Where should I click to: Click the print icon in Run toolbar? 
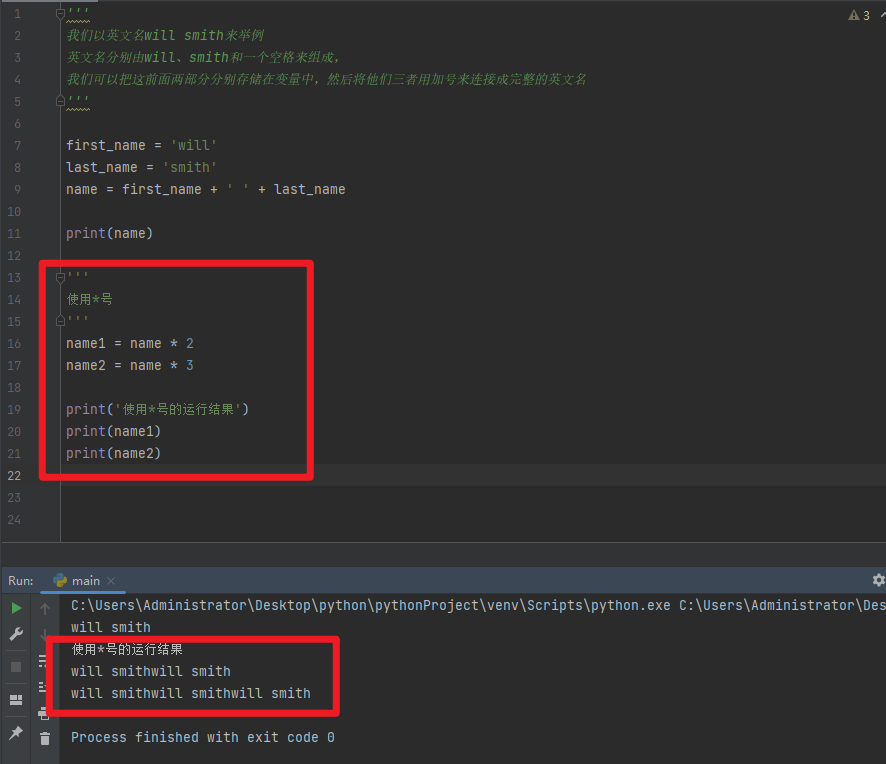[44, 714]
